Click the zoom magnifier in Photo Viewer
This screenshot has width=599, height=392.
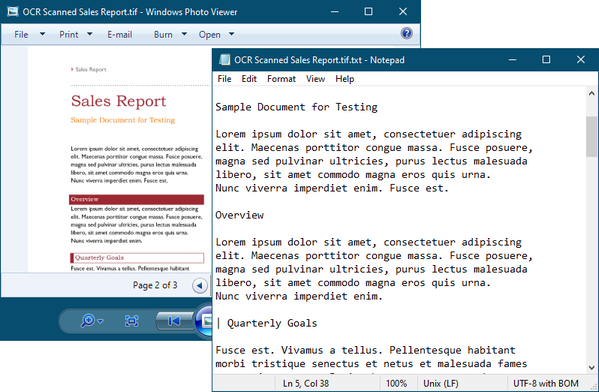pyautogui.click(x=88, y=320)
